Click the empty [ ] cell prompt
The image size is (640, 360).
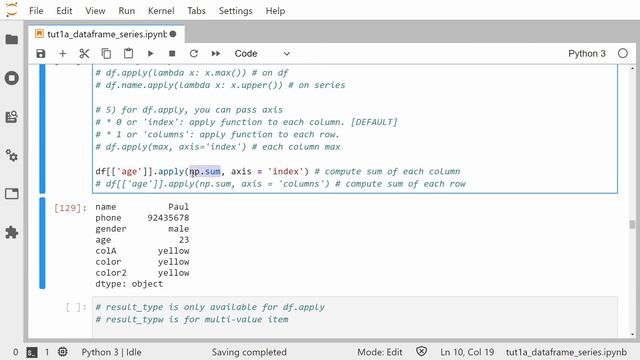click(76, 307)
